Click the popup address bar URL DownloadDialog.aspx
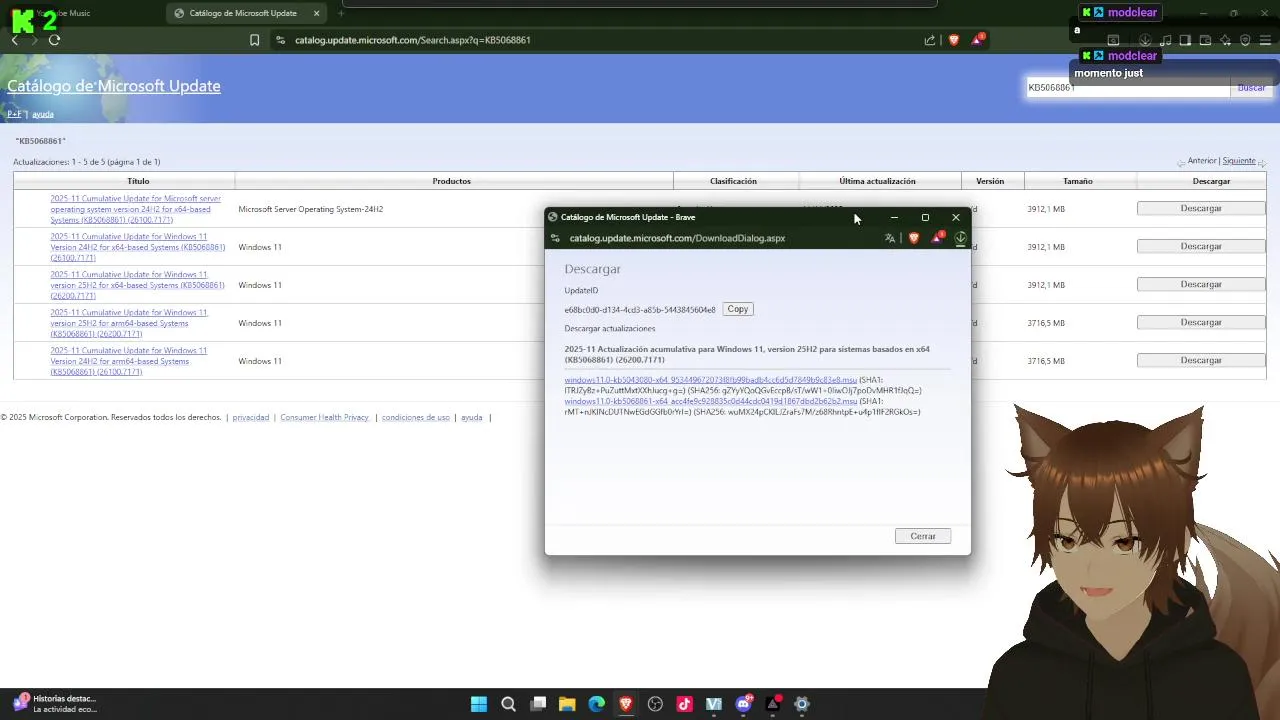 (677, 238)
